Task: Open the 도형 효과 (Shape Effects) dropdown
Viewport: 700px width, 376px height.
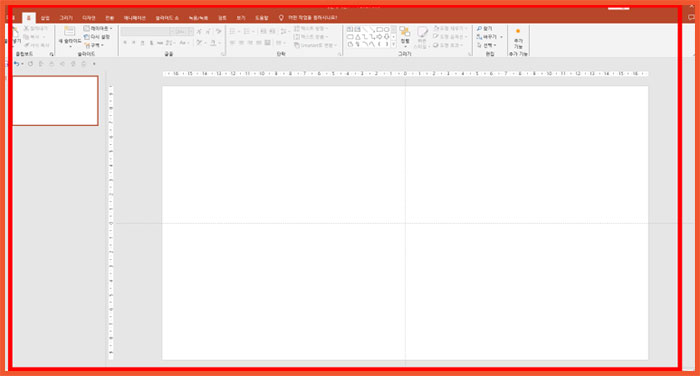Action: [448, 45]
